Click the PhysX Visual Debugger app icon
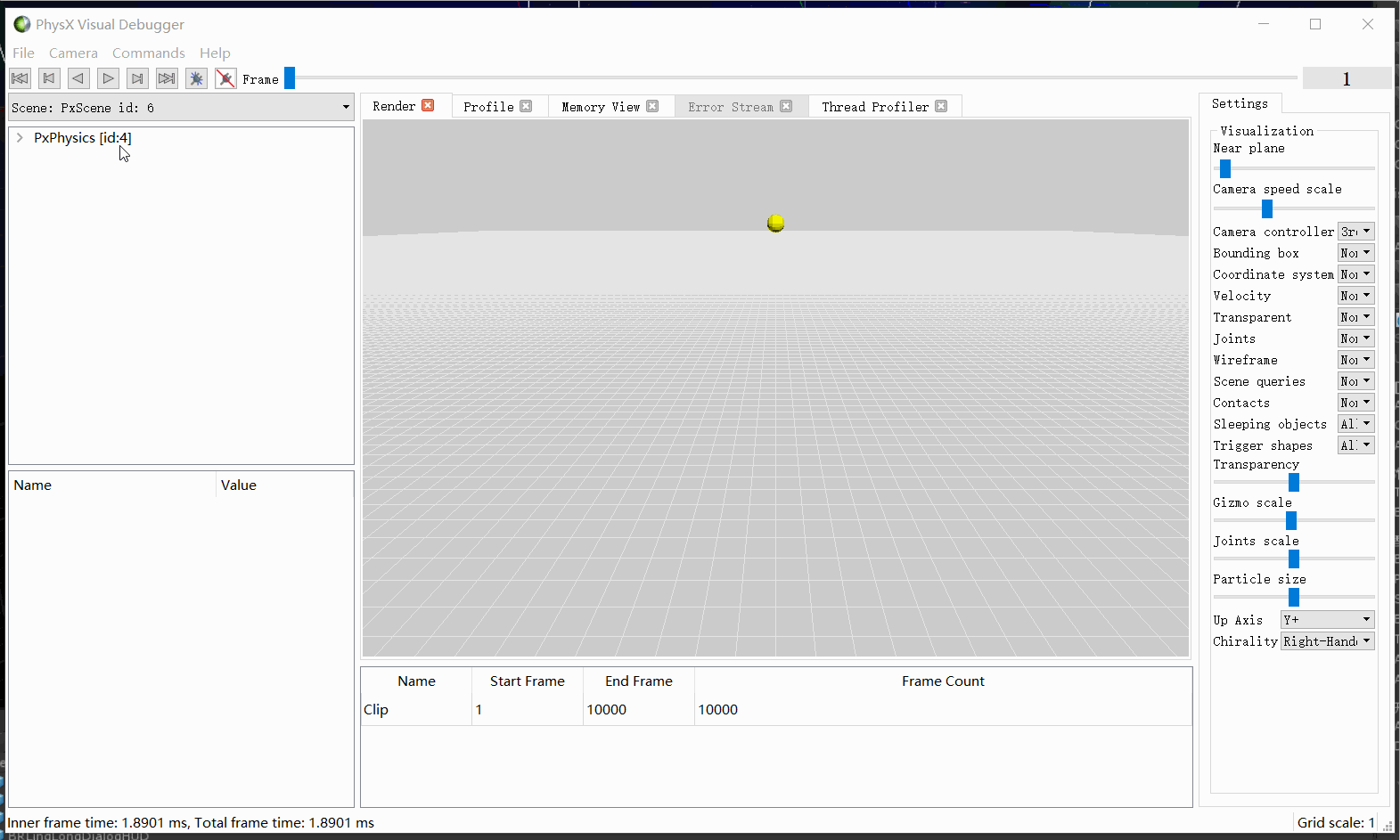Screen dimensions: 1400x840 click(x=22, y=24)
